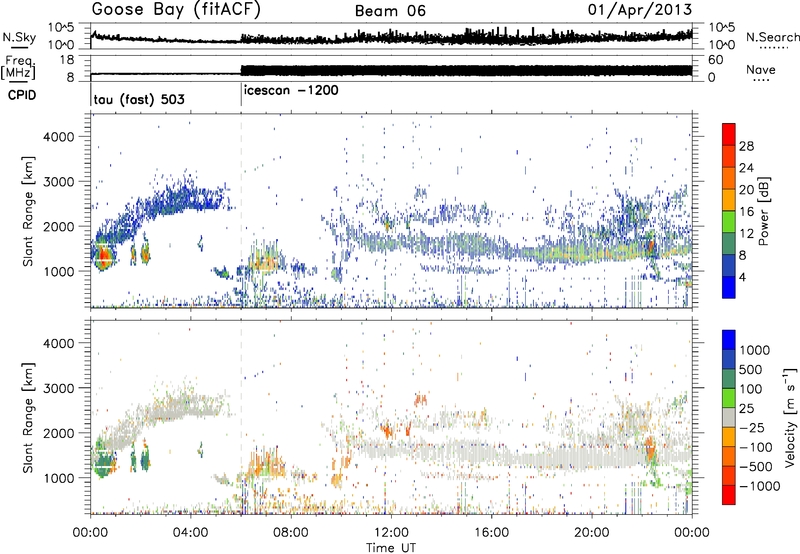This screenshot has width=800, height=554.
Task: Click the gray segment of the velocity colorbar
Action: coord(729,417)
